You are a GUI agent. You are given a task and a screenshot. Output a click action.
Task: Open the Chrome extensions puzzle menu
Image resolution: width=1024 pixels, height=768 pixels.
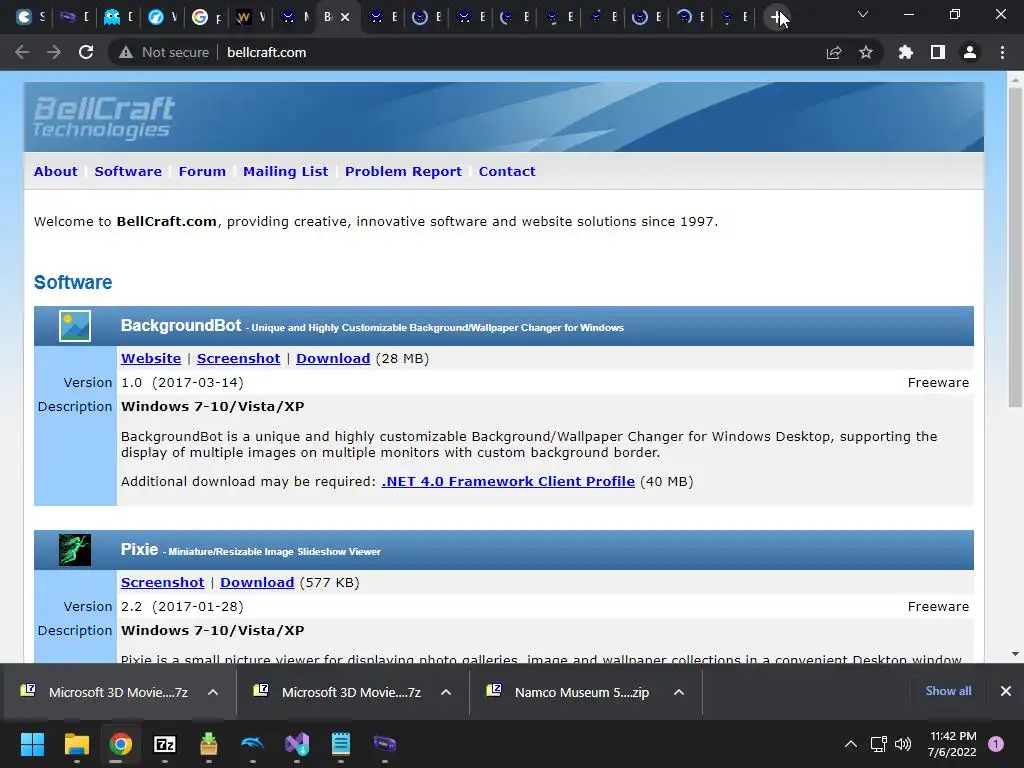[x=905, y=52]
